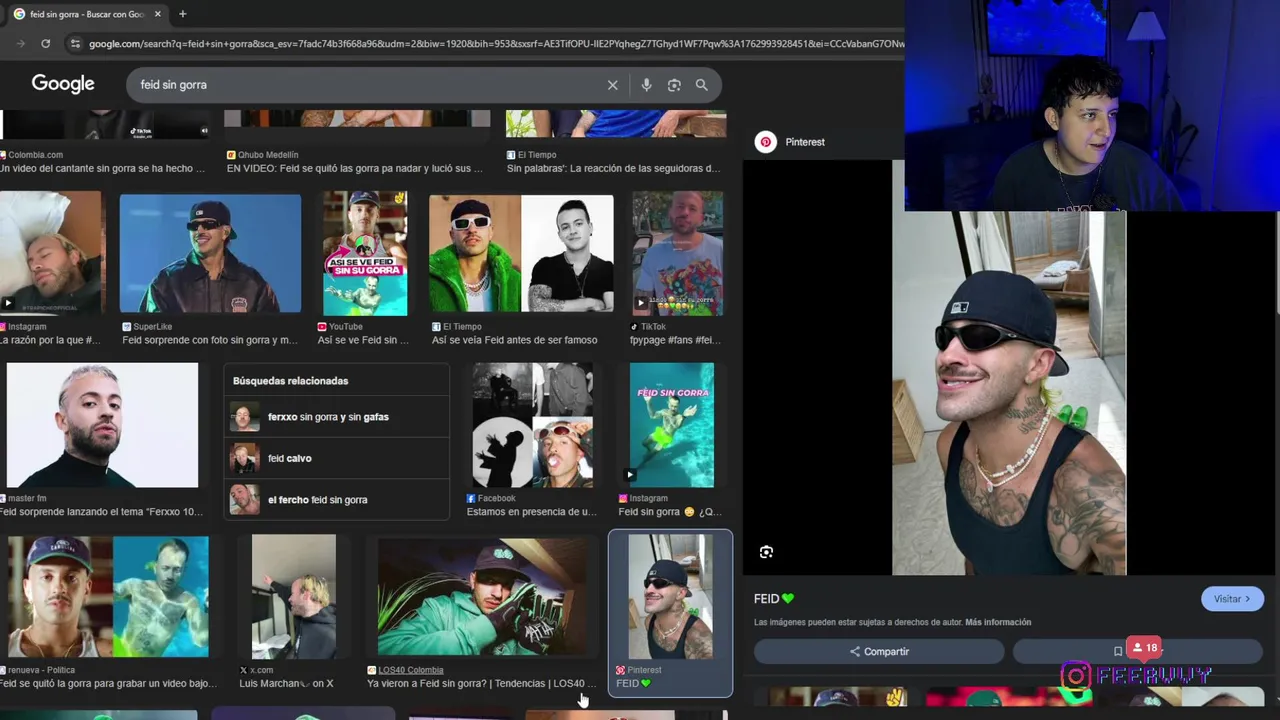Open the selected Pinterest FEID thumbnail

pyautogui.click(x=670, y=597)
